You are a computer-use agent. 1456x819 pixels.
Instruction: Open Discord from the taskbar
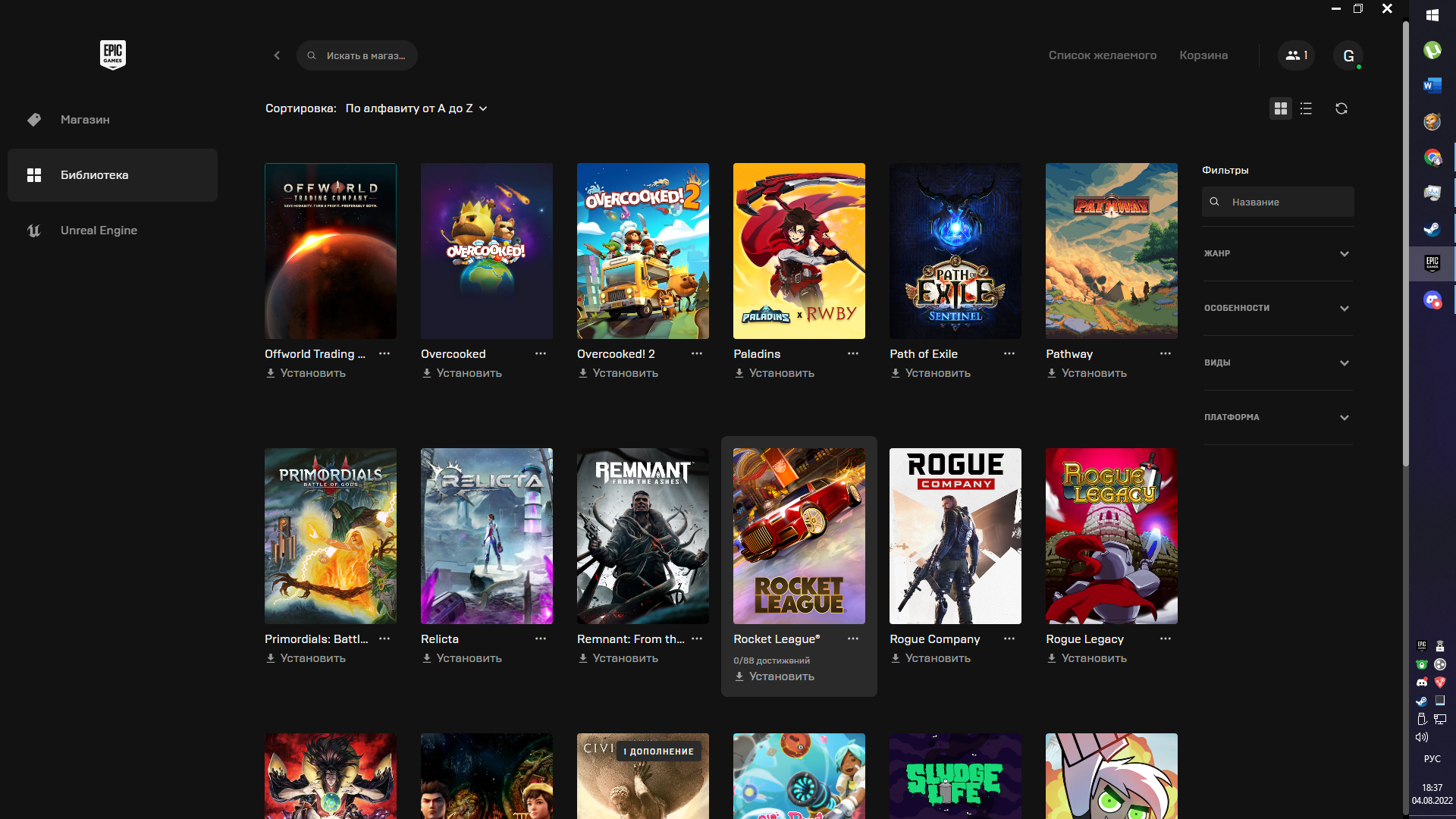point(1432,300)
